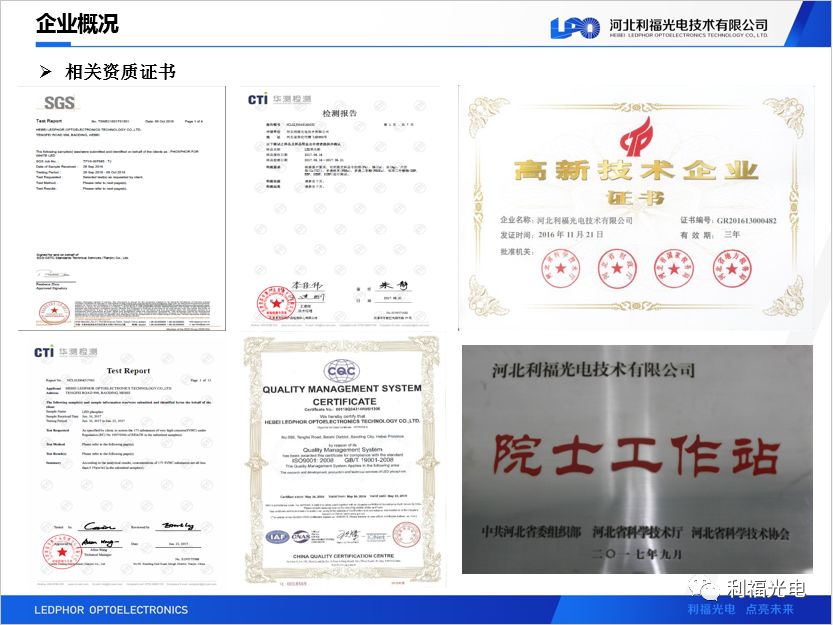The width and height of the screenshot is (833, 625).
Task: Open the CTI 检测报告 document image
Action: point(340,208)
